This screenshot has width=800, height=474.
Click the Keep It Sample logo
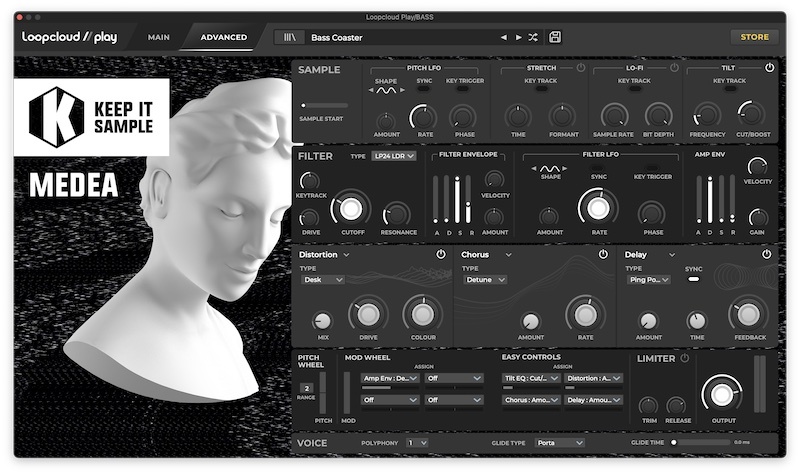[x=92, y=119]
